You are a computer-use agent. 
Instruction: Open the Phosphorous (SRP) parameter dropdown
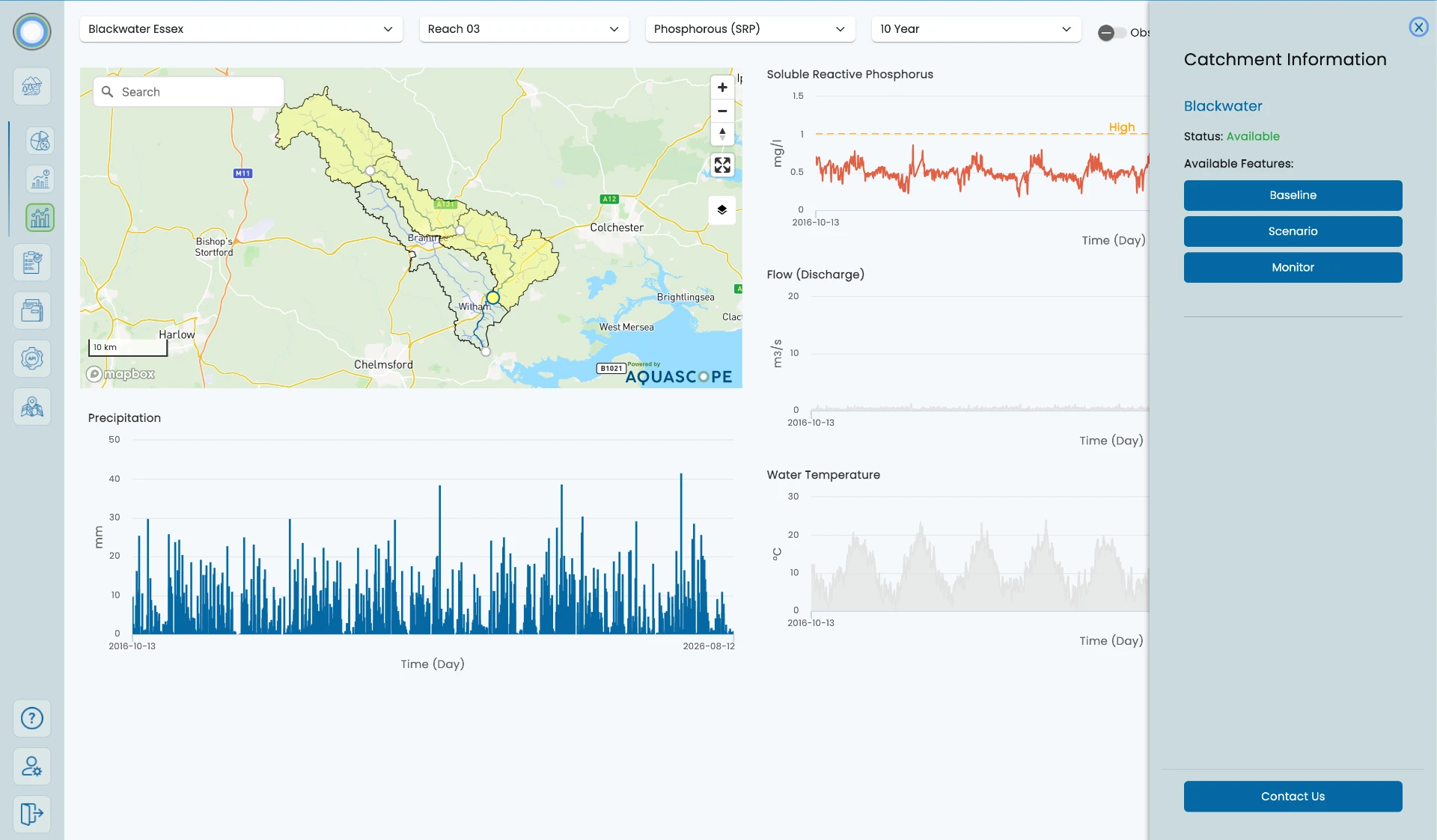tap(750, 29)
